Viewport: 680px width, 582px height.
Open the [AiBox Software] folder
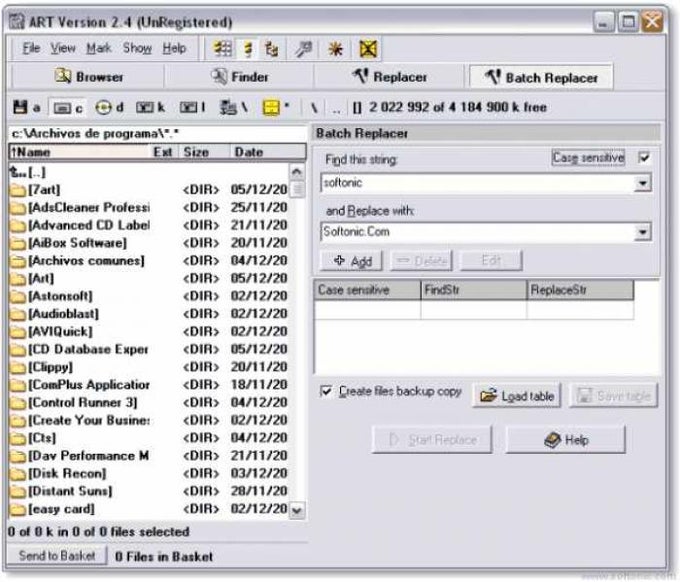point(148,243)
